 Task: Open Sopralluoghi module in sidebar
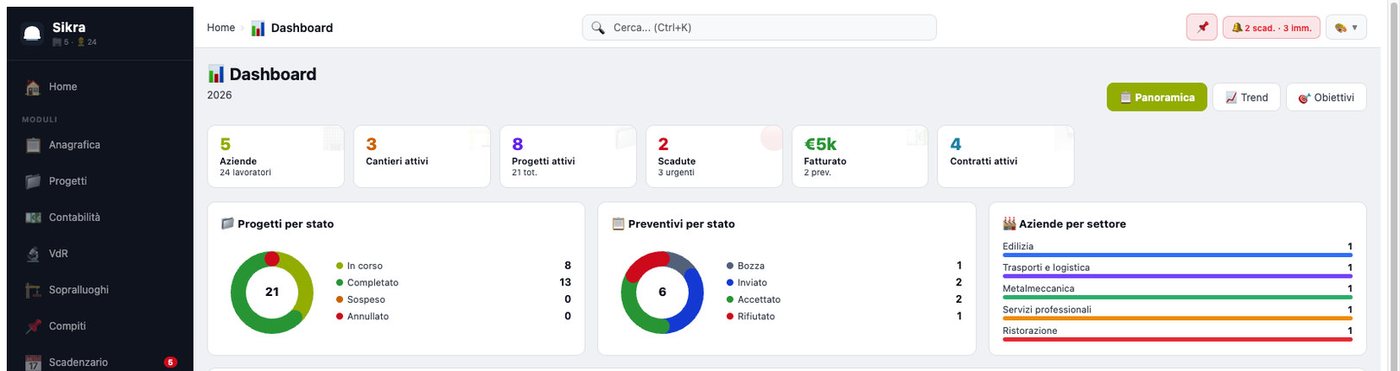tap(100, 290)
